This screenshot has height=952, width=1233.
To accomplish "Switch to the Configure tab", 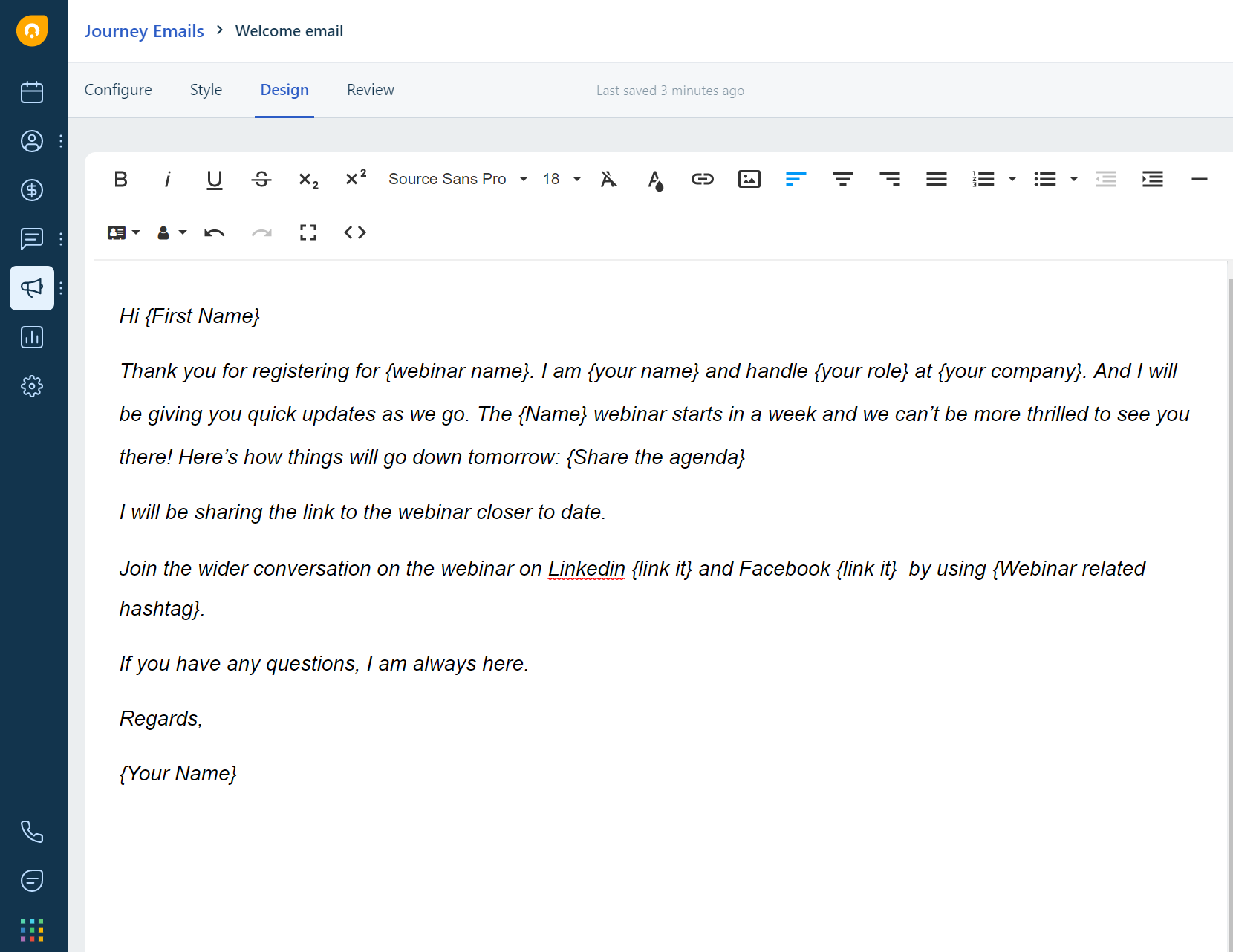I will coord(118,90).
